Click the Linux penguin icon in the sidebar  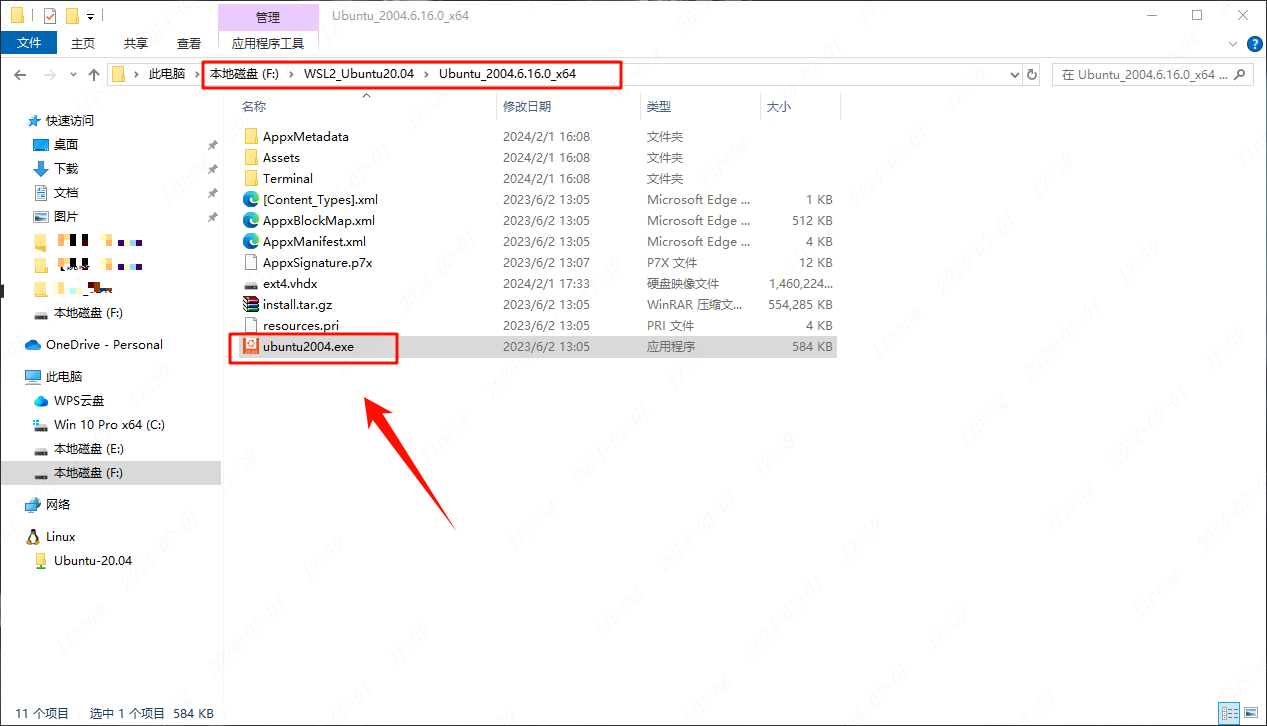tap(33, 537)
